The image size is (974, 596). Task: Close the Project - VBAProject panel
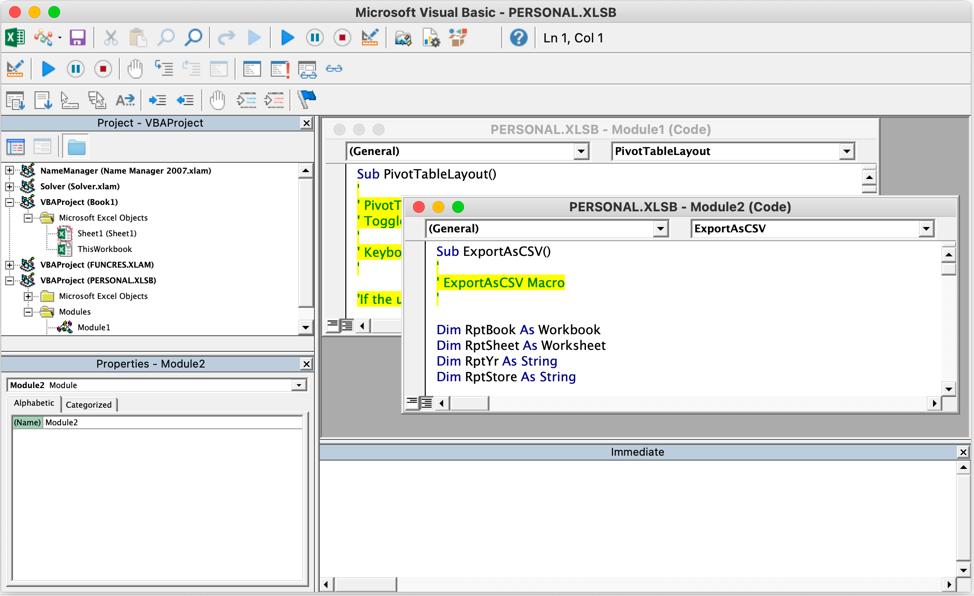point(306,123)
